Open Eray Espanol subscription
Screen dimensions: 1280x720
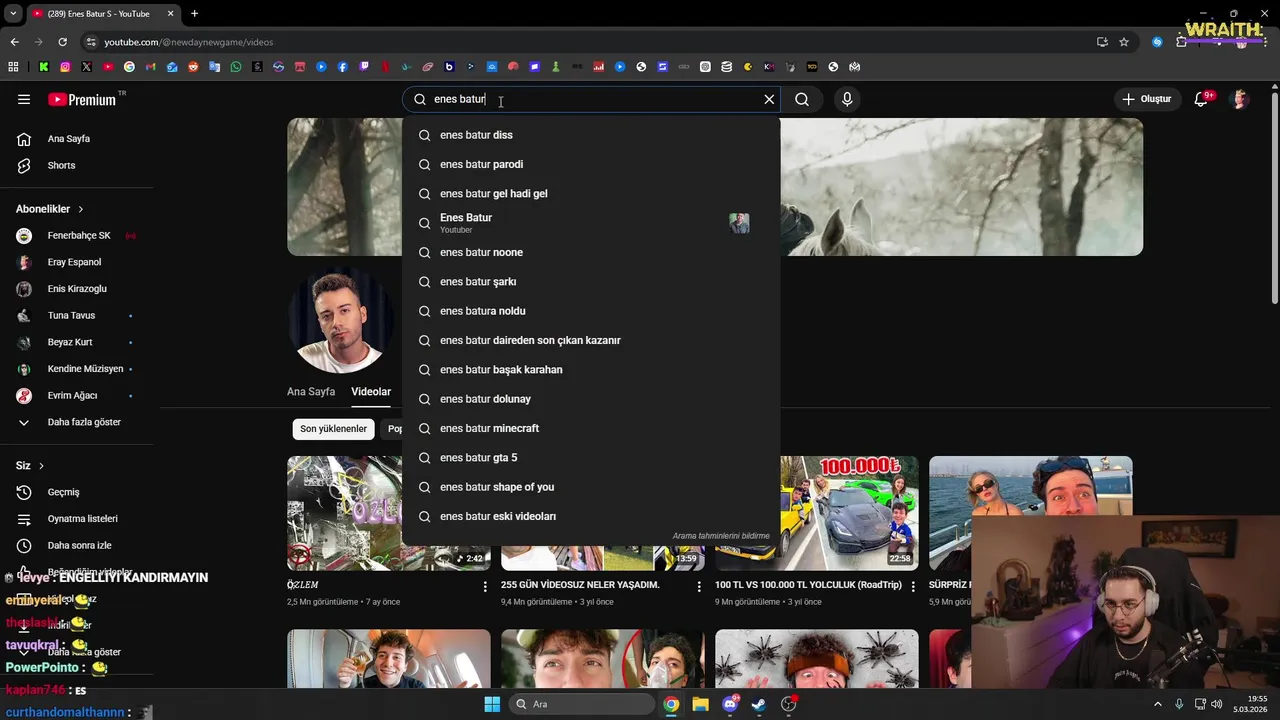pyautogui.click(x=77, y=262)
